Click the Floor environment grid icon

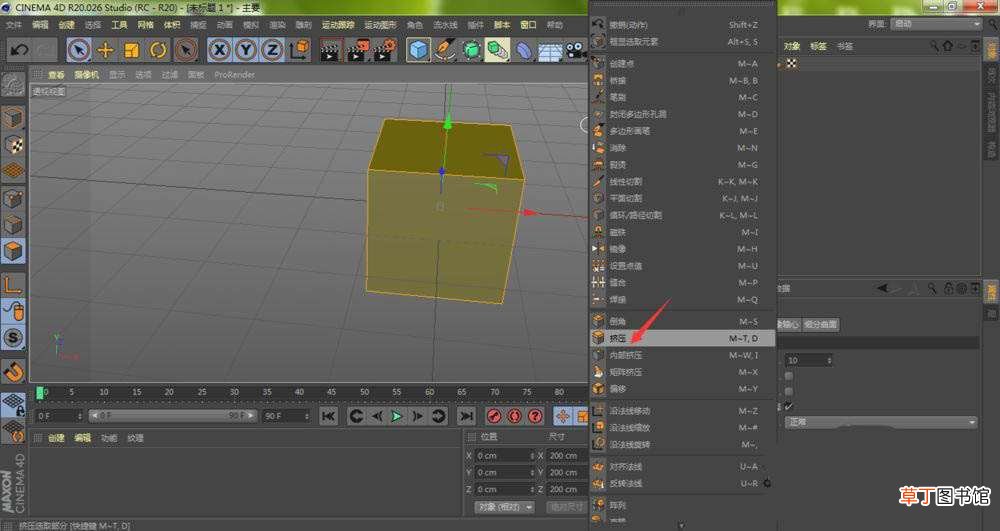[x=550, y=50]
